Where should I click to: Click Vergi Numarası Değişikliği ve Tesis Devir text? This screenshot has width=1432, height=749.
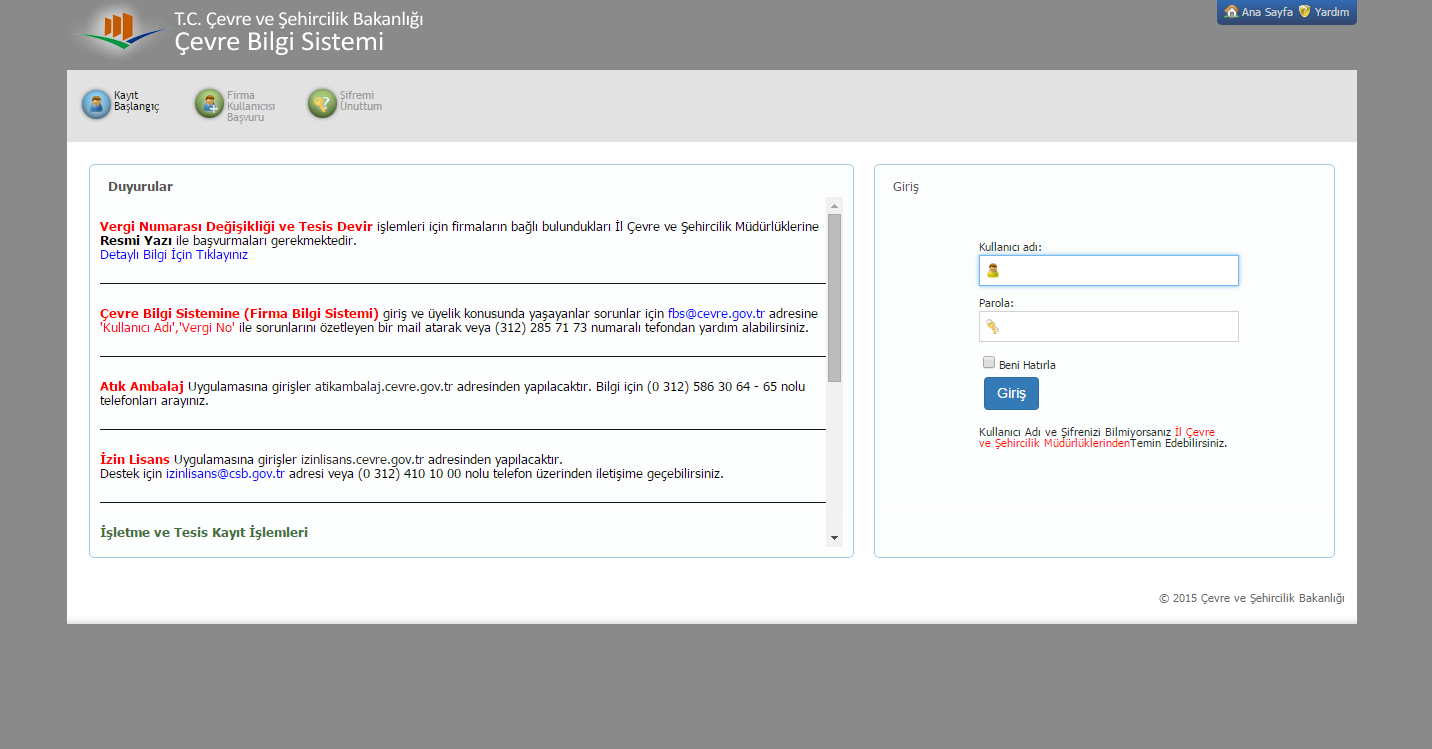[236, 226]
